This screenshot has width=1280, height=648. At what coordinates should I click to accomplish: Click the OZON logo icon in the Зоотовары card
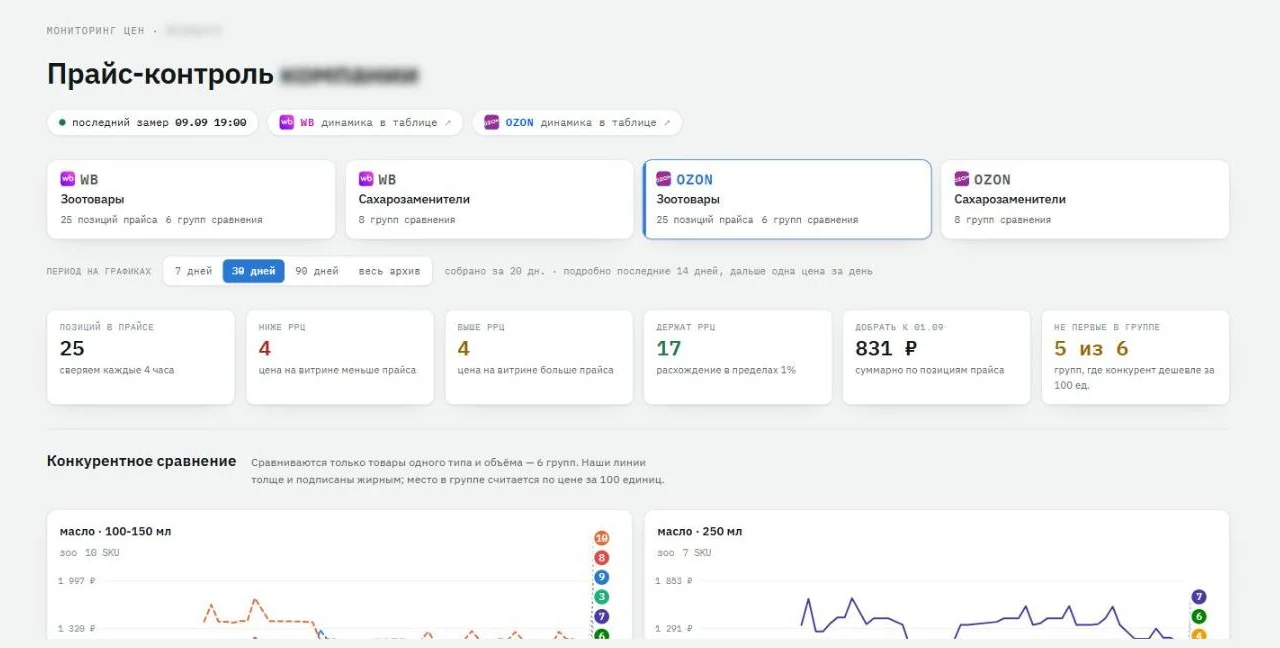(x=664, y=179)
